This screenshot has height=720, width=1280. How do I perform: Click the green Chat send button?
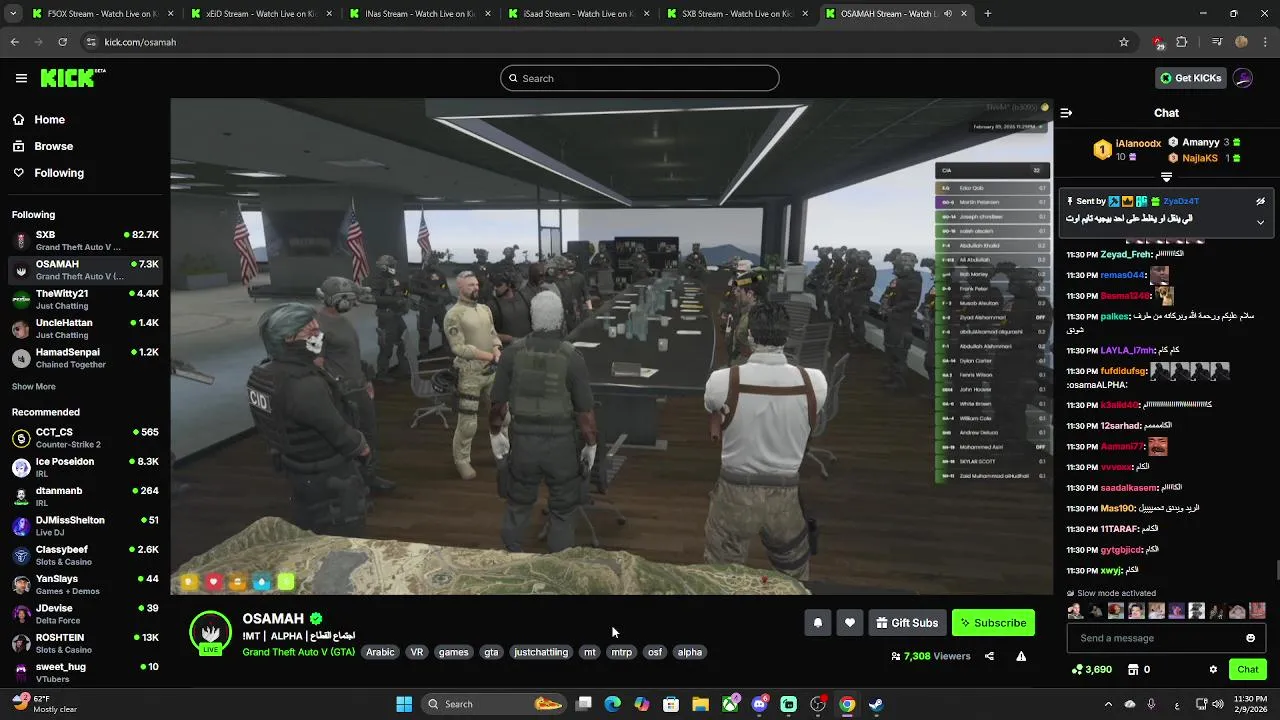pos(1247,669)
